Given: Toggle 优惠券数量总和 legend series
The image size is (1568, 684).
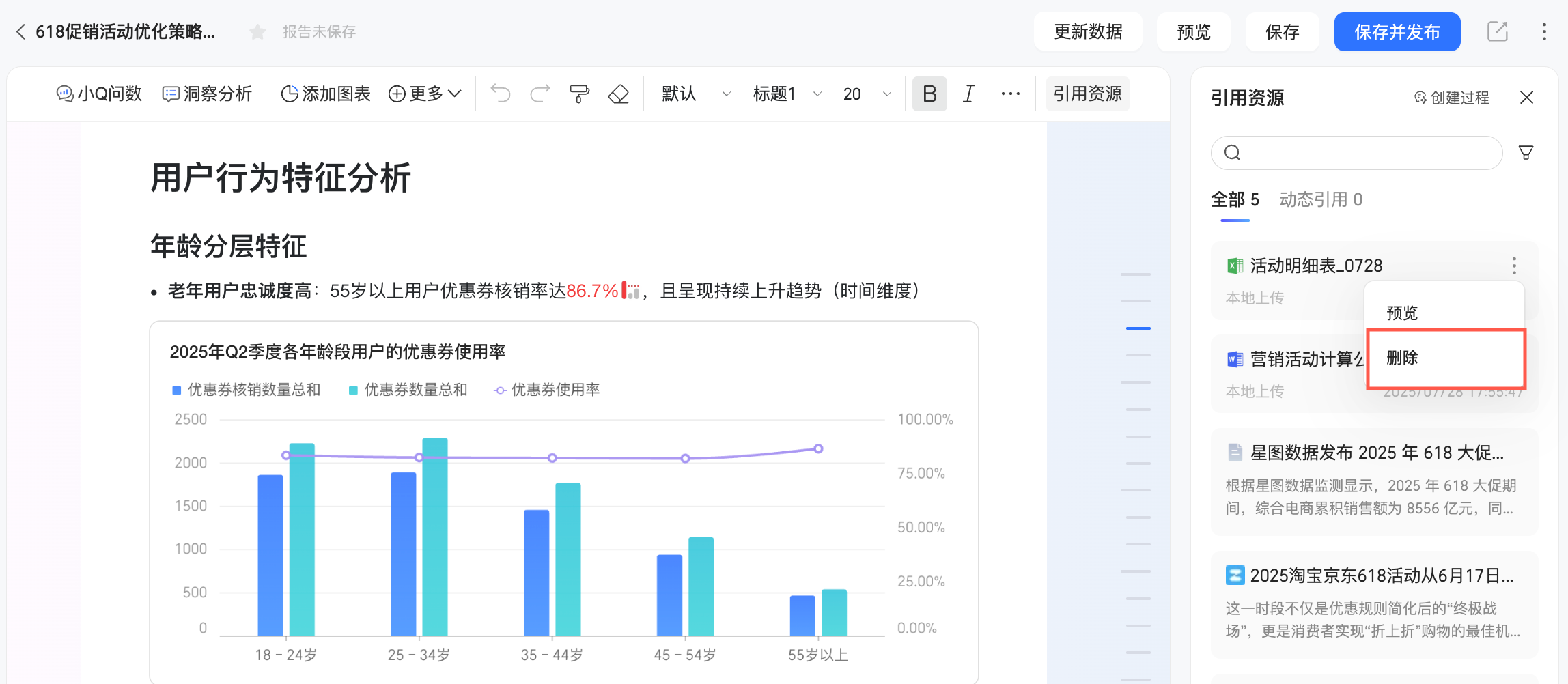Looking at the screenshot, I should coord(408,390).
